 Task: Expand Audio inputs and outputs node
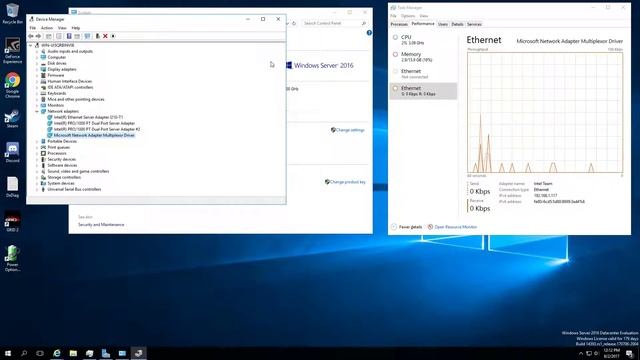(x=37, y=51)
